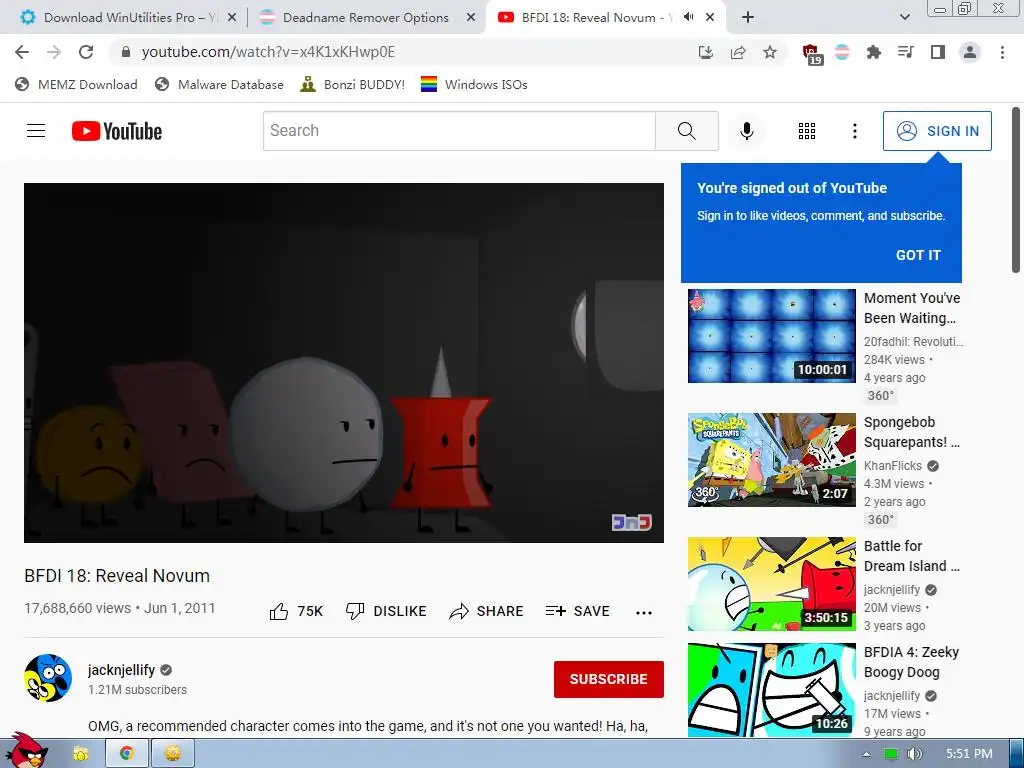1024x768 pixels.
Task: Open Deadname Remover extension icon
Action: 842,52
